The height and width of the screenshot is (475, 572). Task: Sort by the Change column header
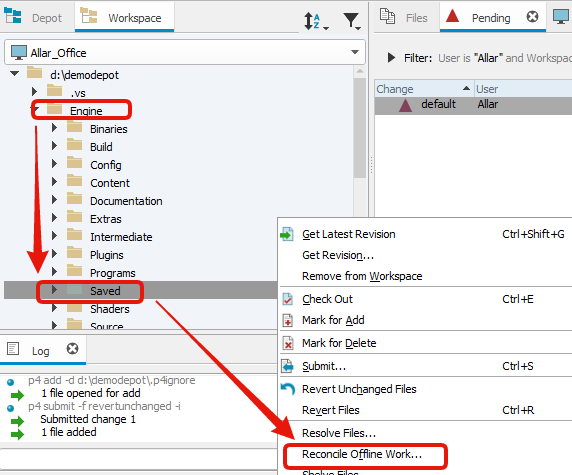[424, 89]
